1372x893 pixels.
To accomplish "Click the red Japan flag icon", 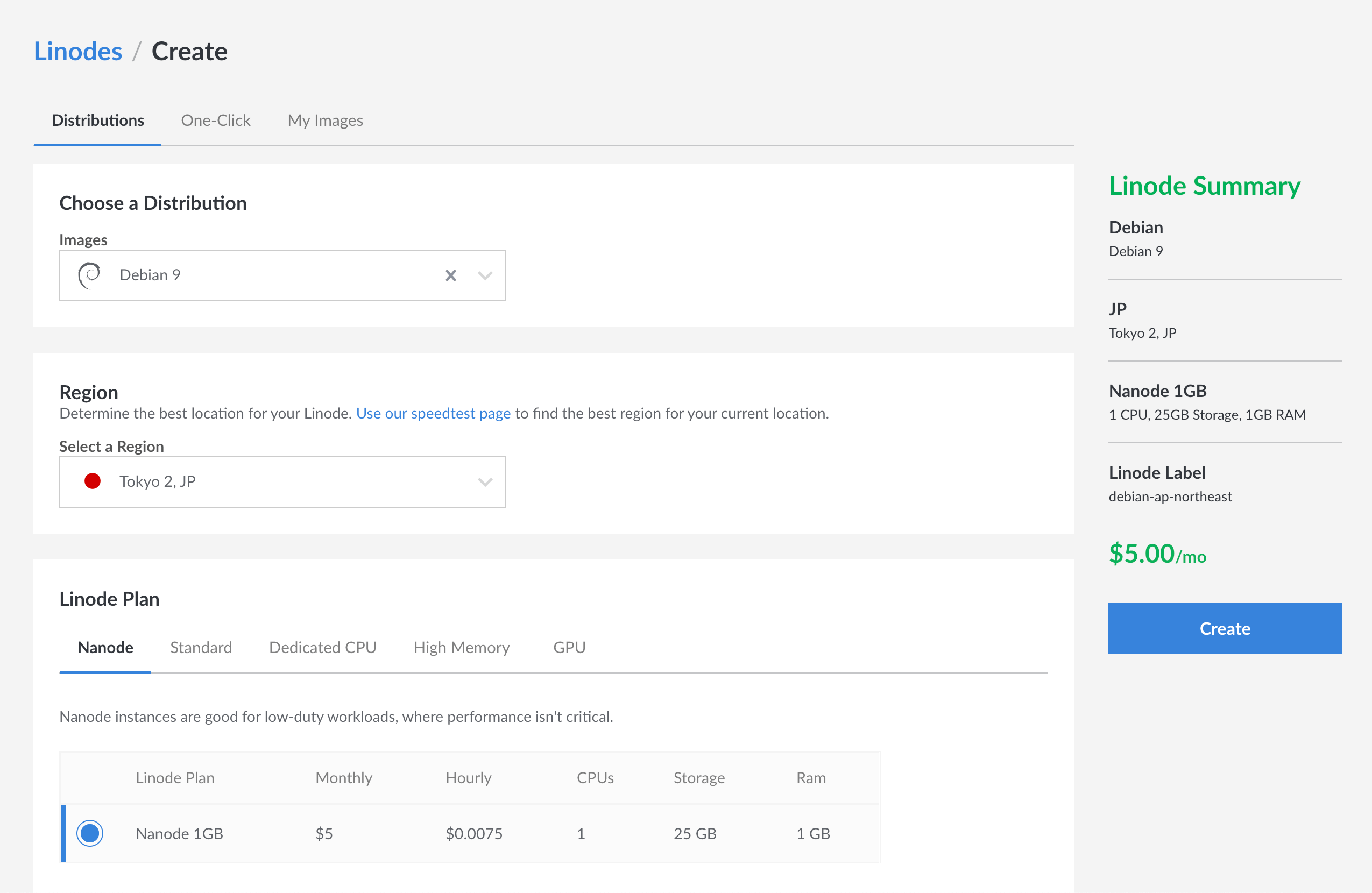I will click(x=92, y=481).
